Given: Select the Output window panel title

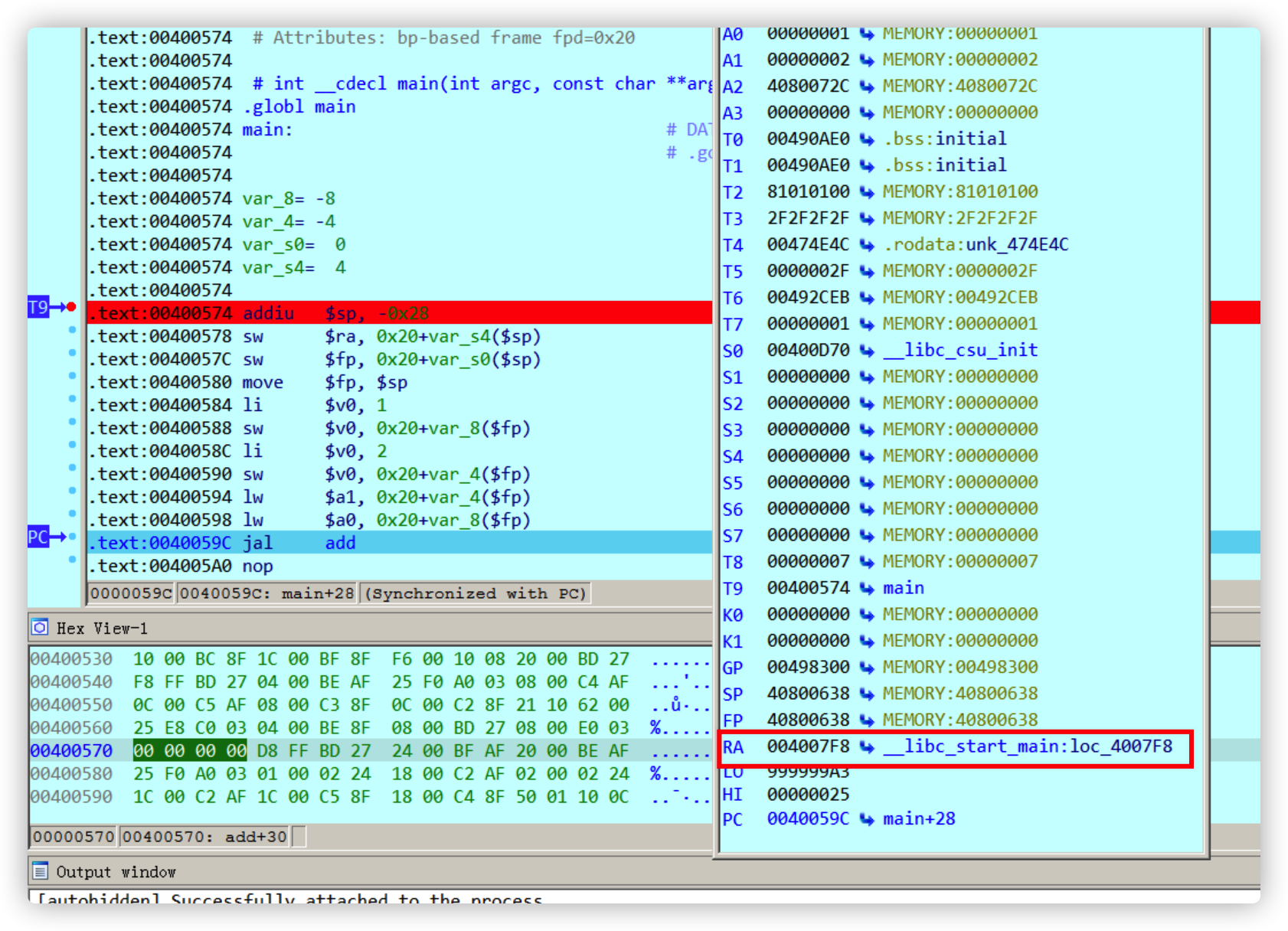Looking at the screenshot, I should (x=116, y=872).
